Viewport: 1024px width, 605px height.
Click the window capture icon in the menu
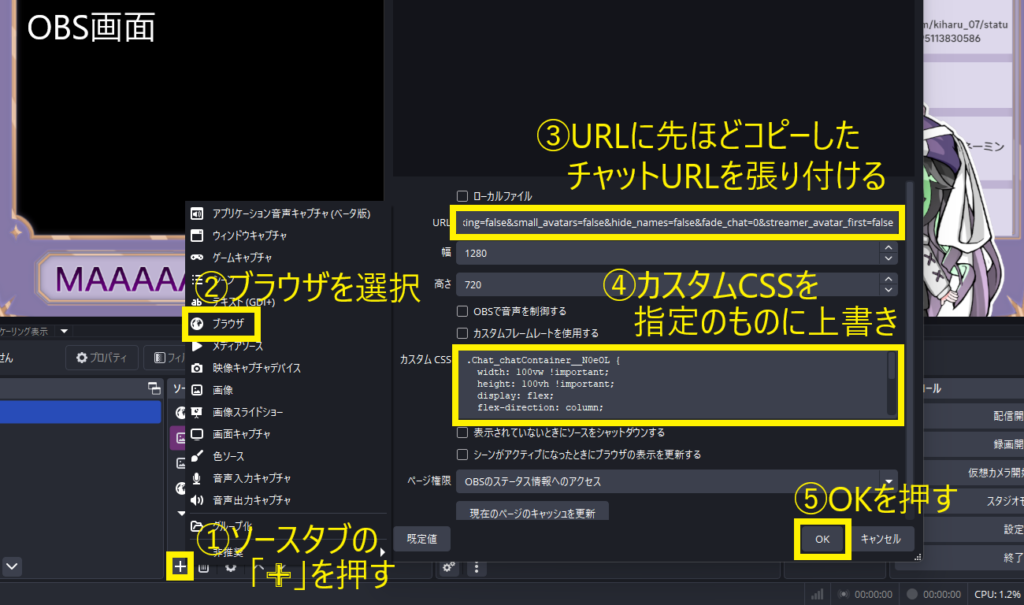(197, 235)
